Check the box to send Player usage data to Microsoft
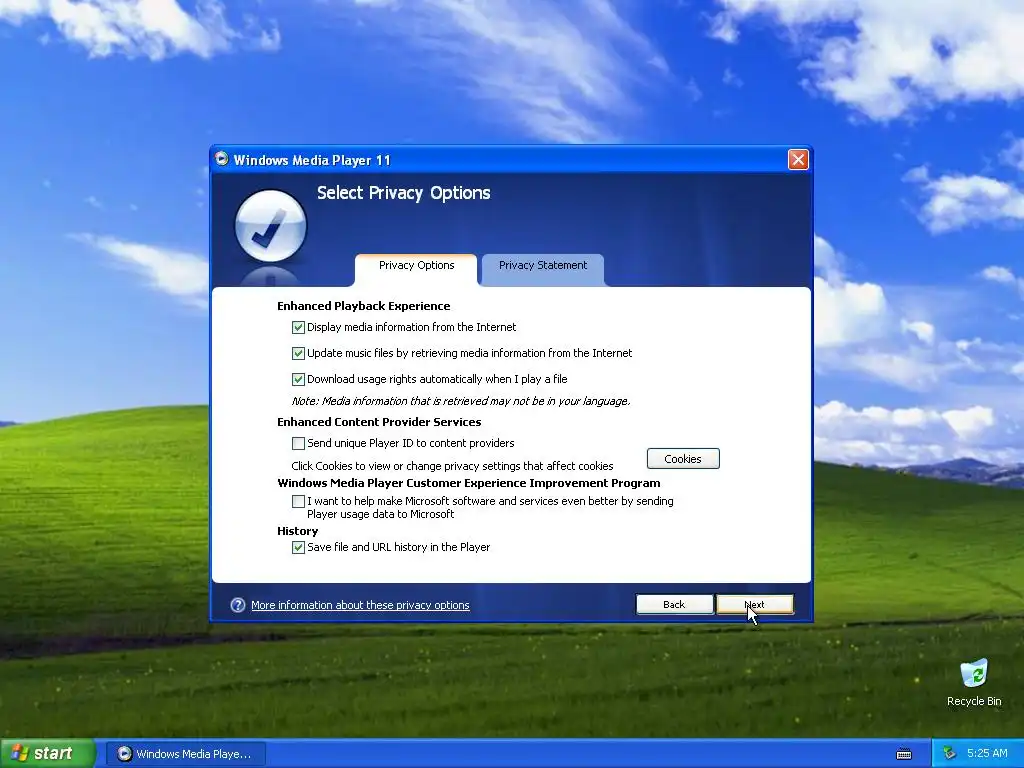This screenshot has height=768, width=1024. (298, 502)
